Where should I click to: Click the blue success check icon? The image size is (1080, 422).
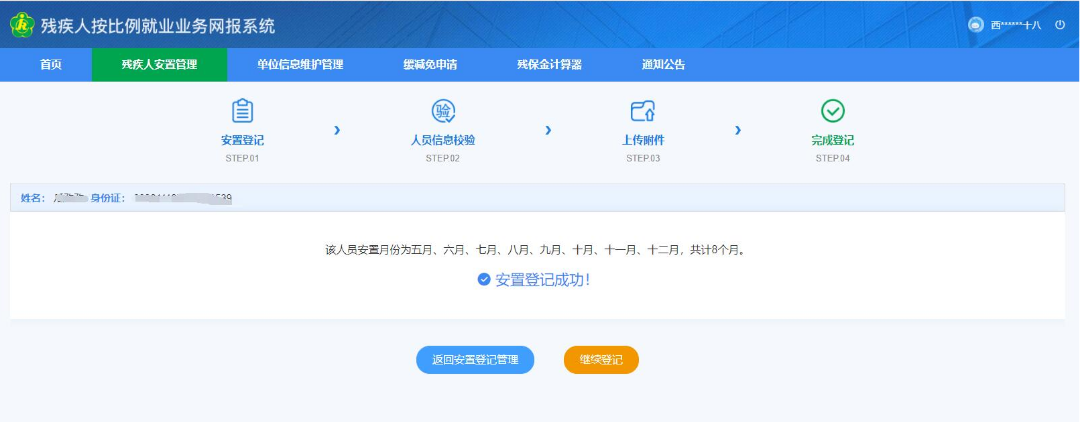click(x=484, y=280)
